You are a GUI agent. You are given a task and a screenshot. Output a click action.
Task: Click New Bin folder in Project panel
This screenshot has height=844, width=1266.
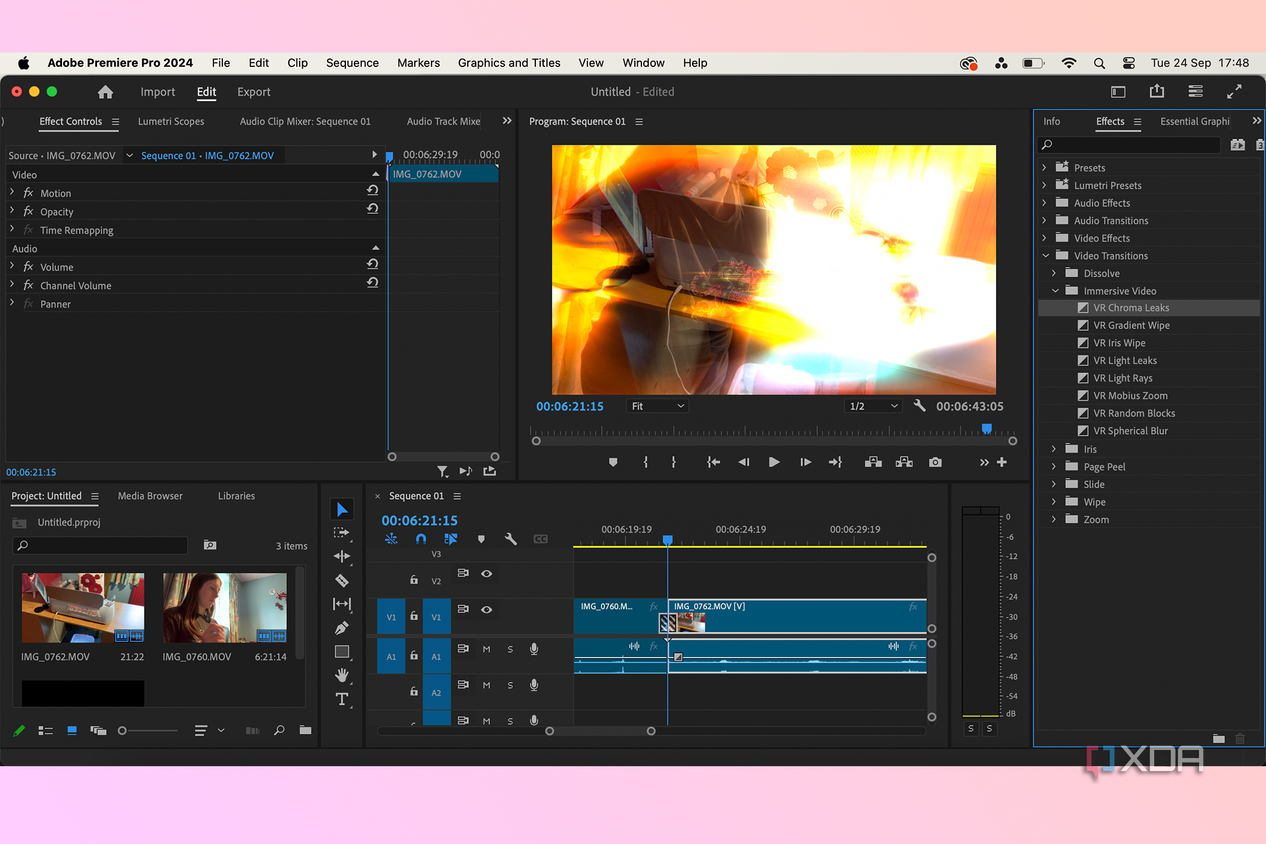[305, 730]
